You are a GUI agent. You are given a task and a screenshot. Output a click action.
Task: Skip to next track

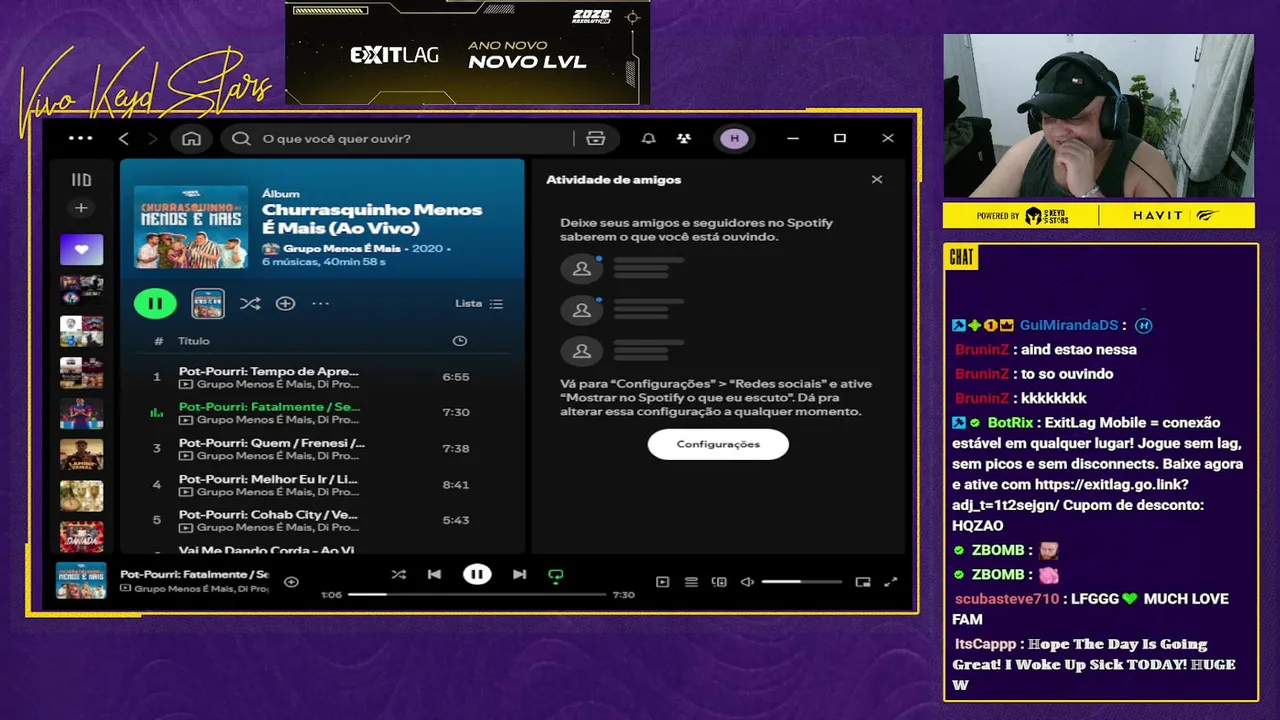(519, 574)
